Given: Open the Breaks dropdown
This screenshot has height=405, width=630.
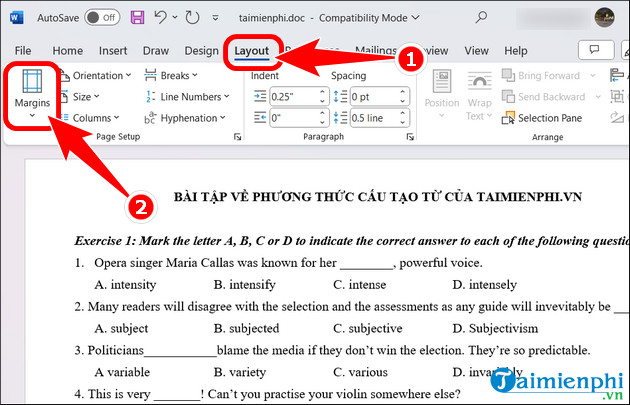Looking at the screenshot, I should pyautogui.click(x=171, y=76).
